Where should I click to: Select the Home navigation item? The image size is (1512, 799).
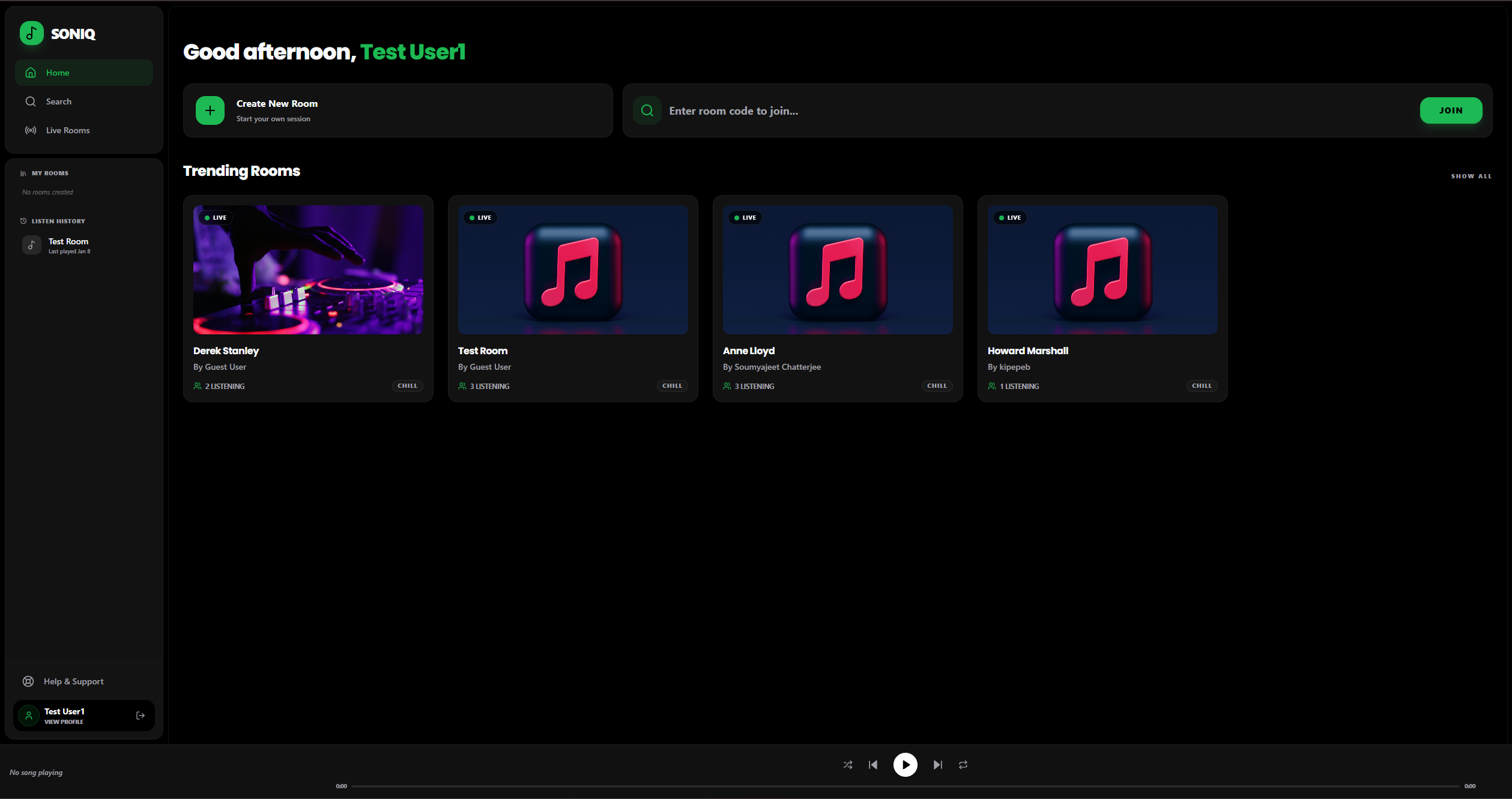tap(58, 73)
